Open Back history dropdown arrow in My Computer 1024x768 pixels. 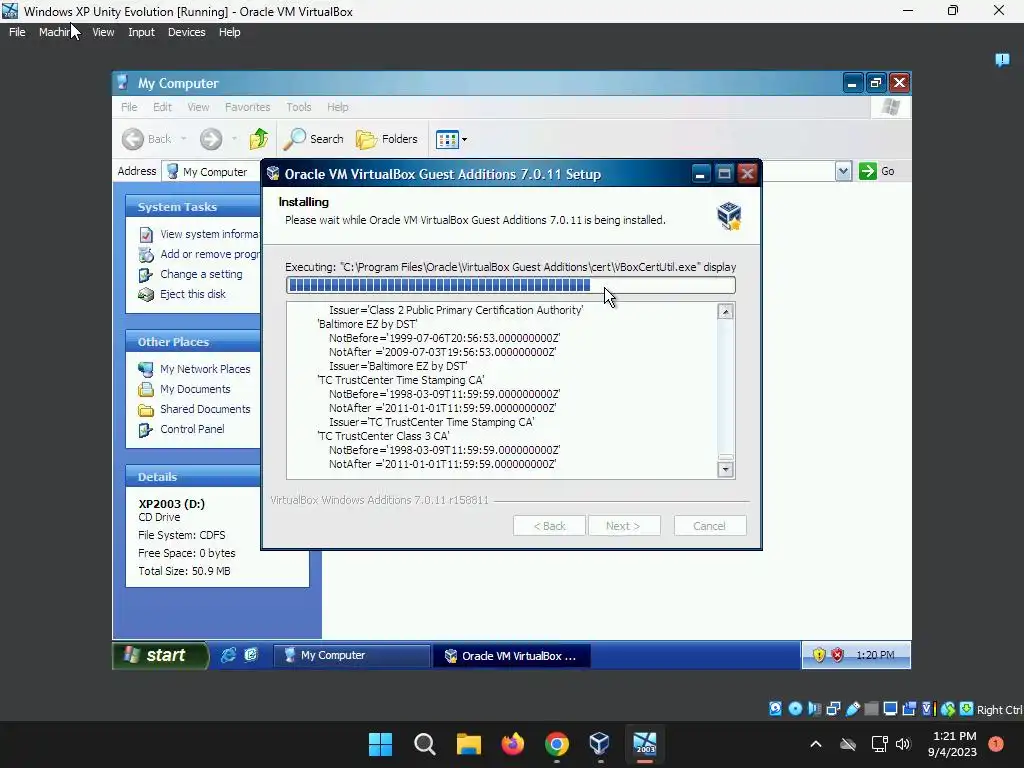click(184, 138)
